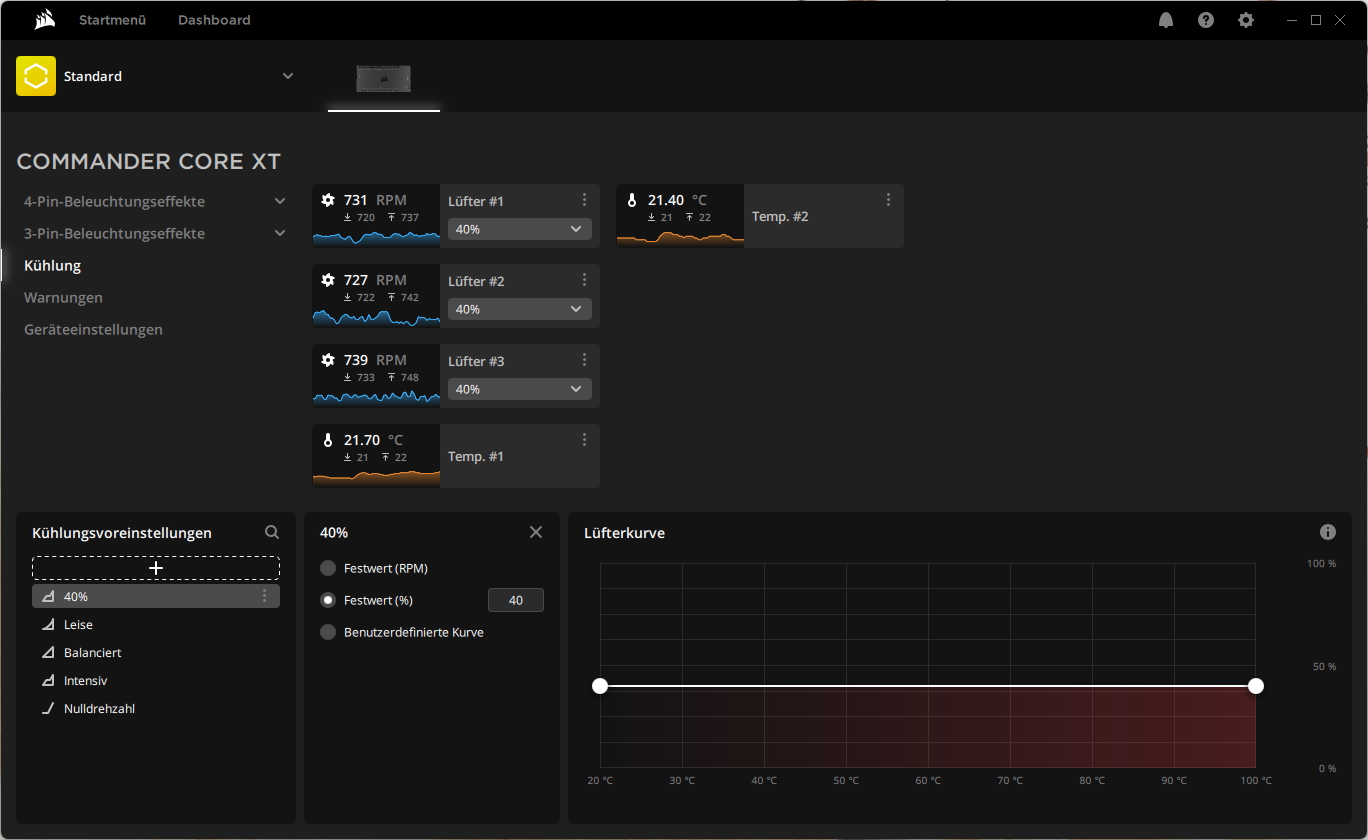
Task: Click the Intensiv preset curve icon
Action: (x=48, y=680)
